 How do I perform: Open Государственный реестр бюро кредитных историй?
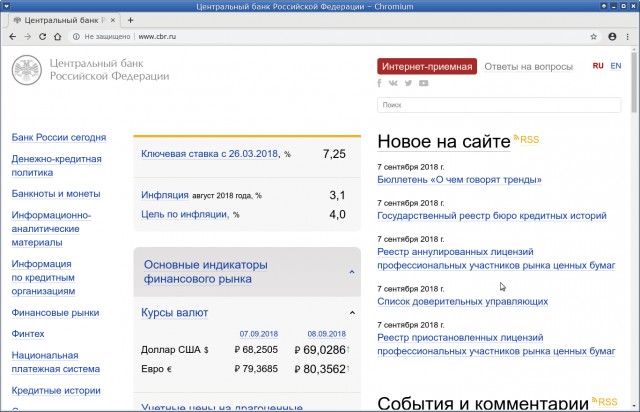click(x=492, y=216)
